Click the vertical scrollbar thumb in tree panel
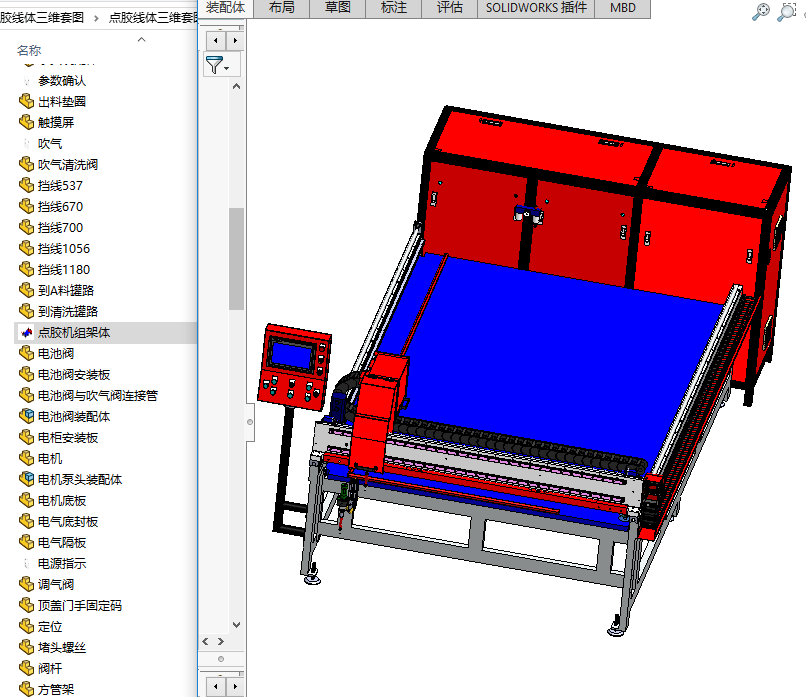Screen dimensions: 806x697 tap(236, 259)
